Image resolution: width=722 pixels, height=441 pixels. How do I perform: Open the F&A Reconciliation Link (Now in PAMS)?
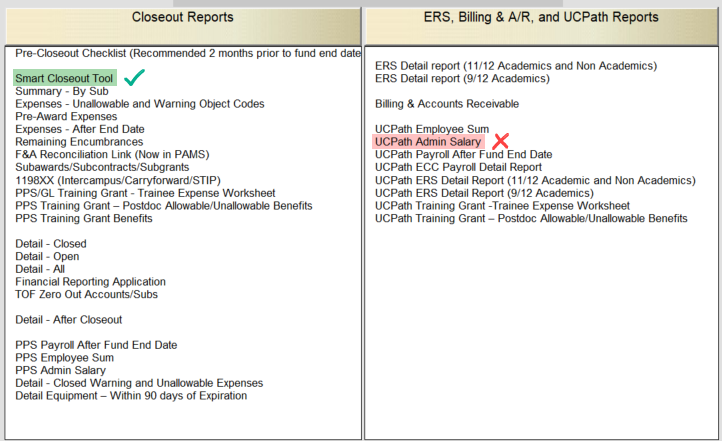point(112,155)
